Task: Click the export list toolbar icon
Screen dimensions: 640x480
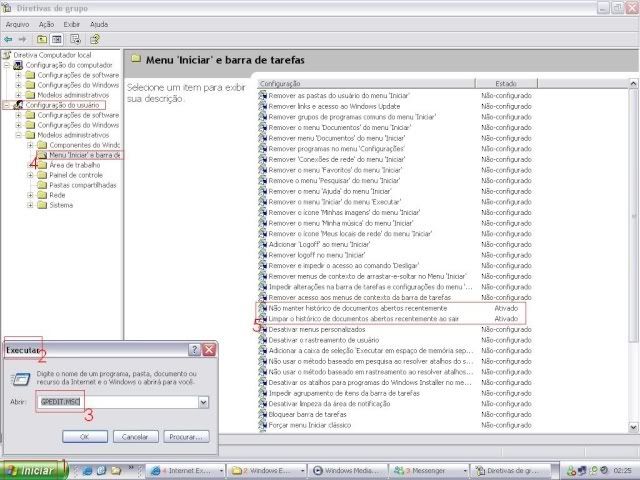Action: pos(76,39)
